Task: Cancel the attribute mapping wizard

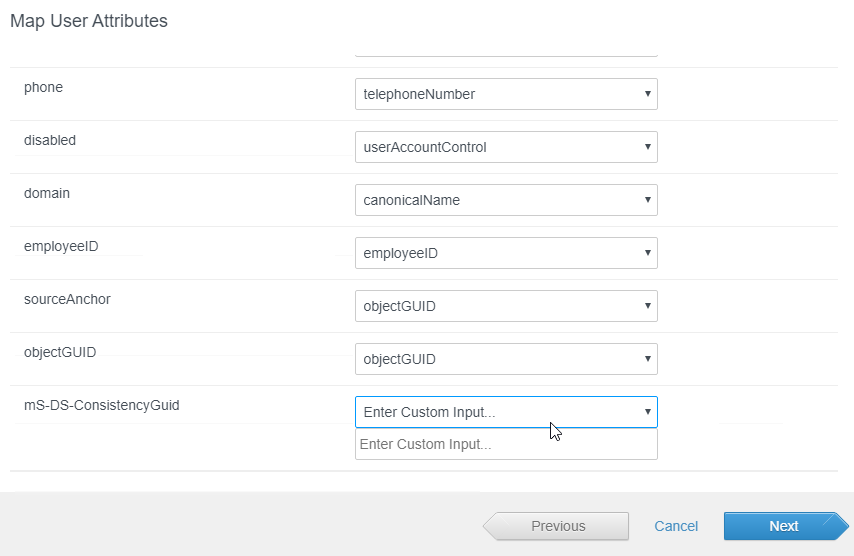Action: pos(676,526)
